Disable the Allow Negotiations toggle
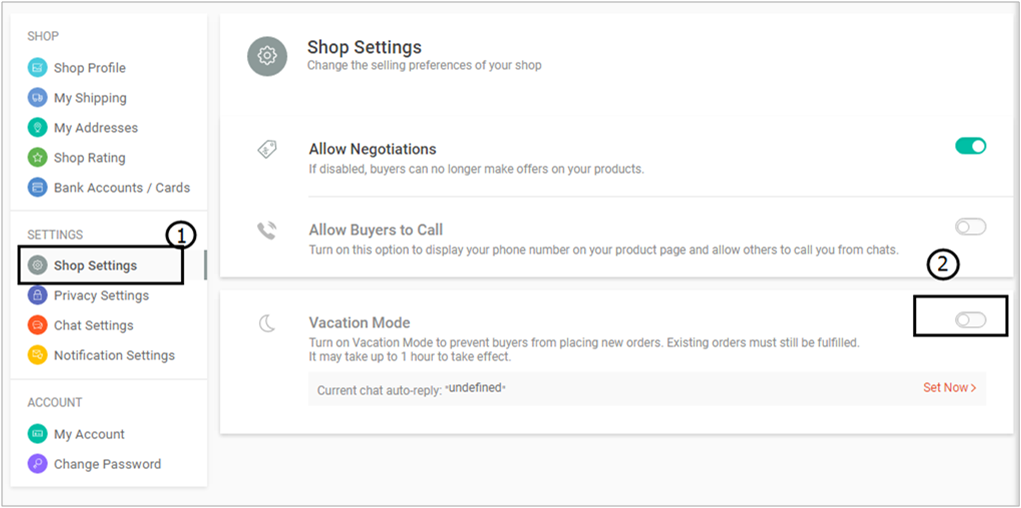 970,146
